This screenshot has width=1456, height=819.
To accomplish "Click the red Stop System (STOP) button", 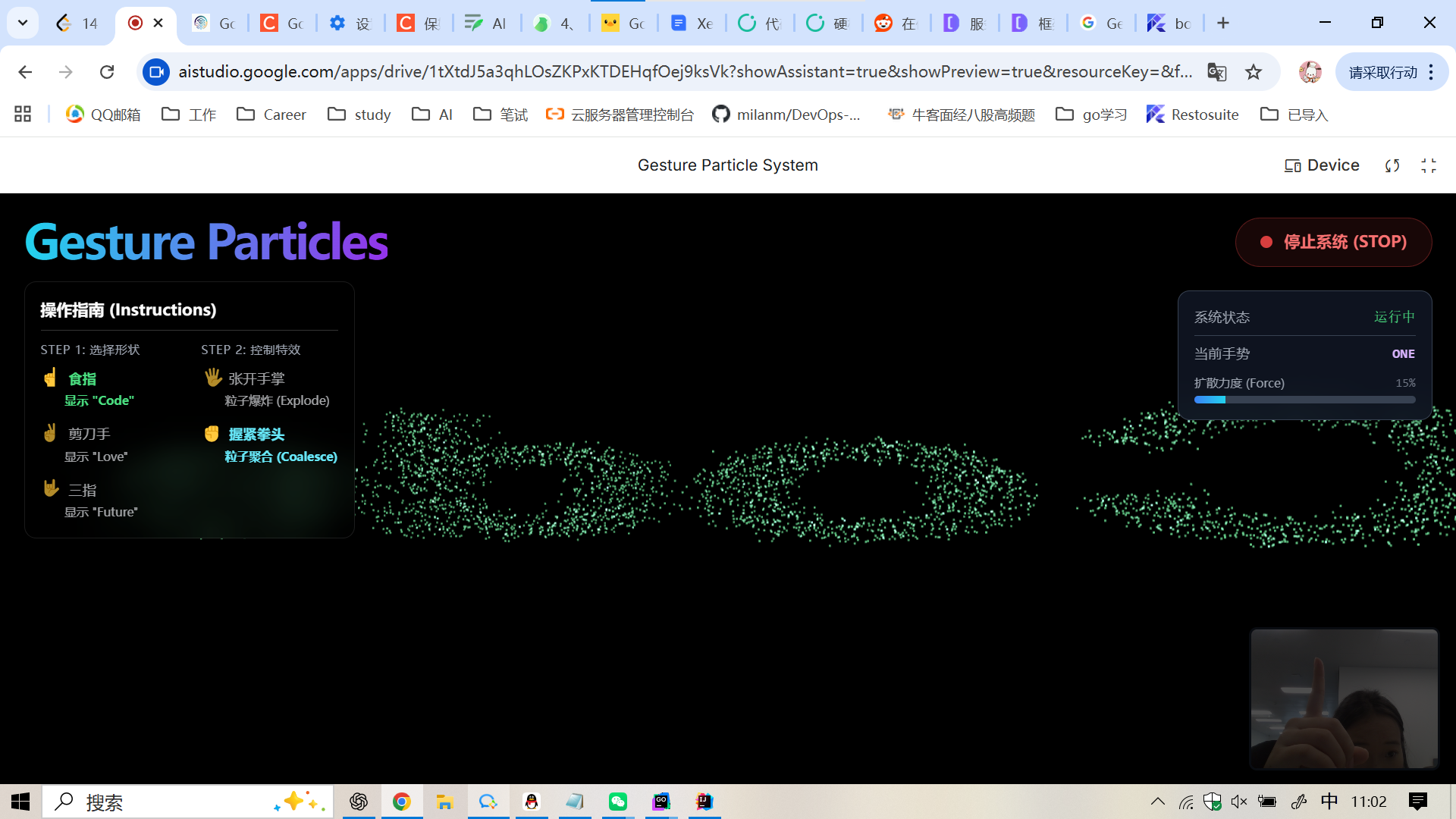I will 1333,242.
